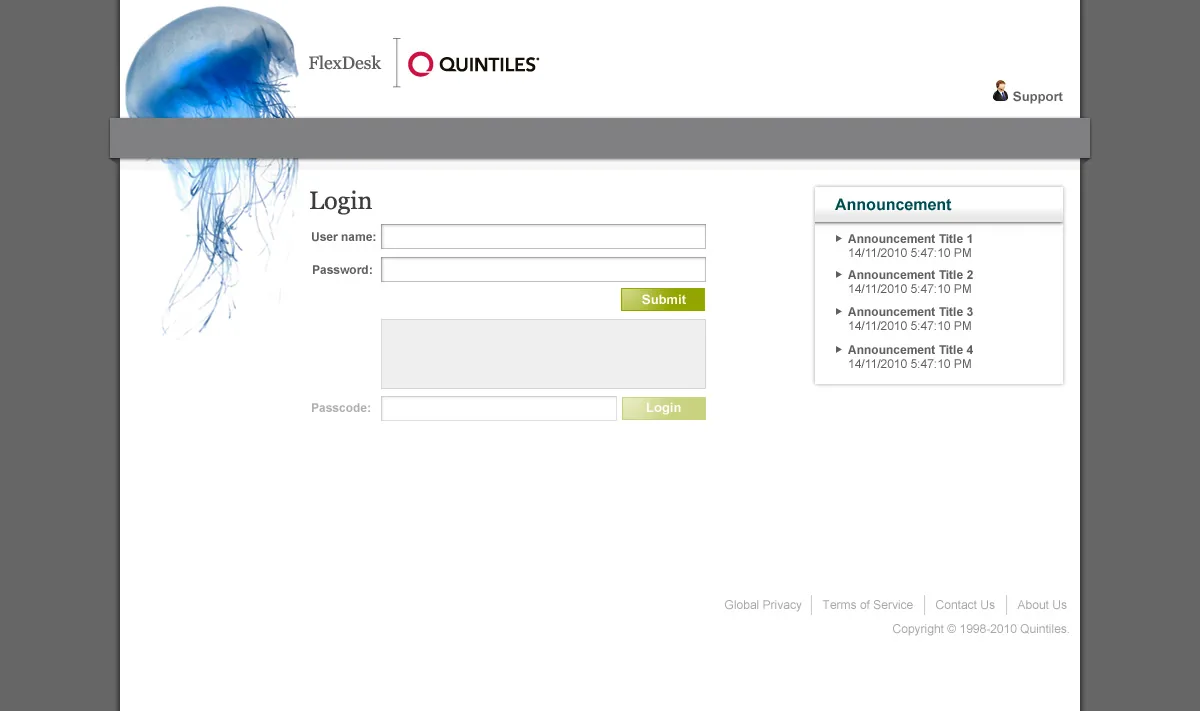1200x711 pixels.
Task: Click the date under Announcement Title 4
Action: click(x=910, y=364)
